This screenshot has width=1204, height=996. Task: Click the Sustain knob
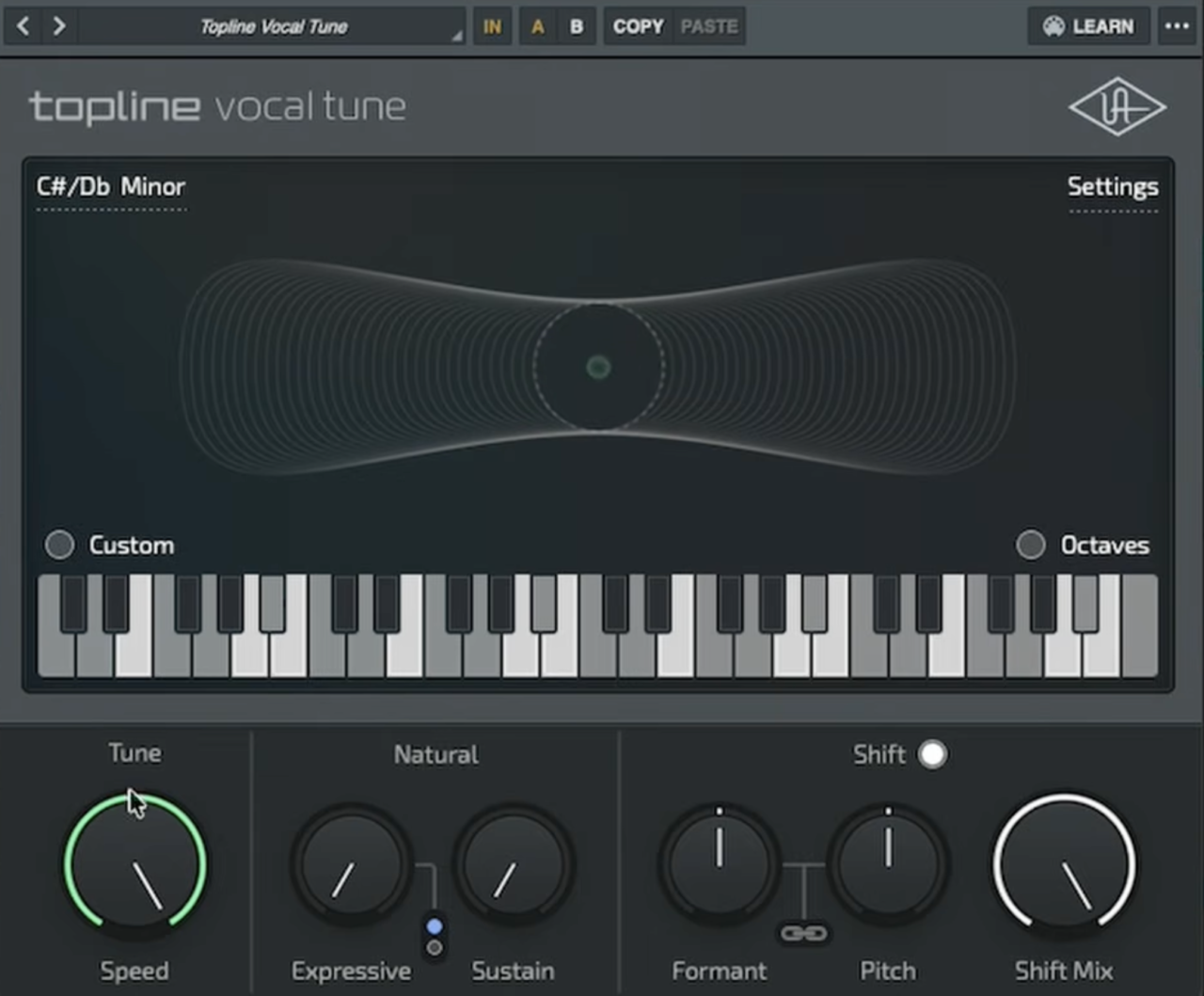coord(514,865)
